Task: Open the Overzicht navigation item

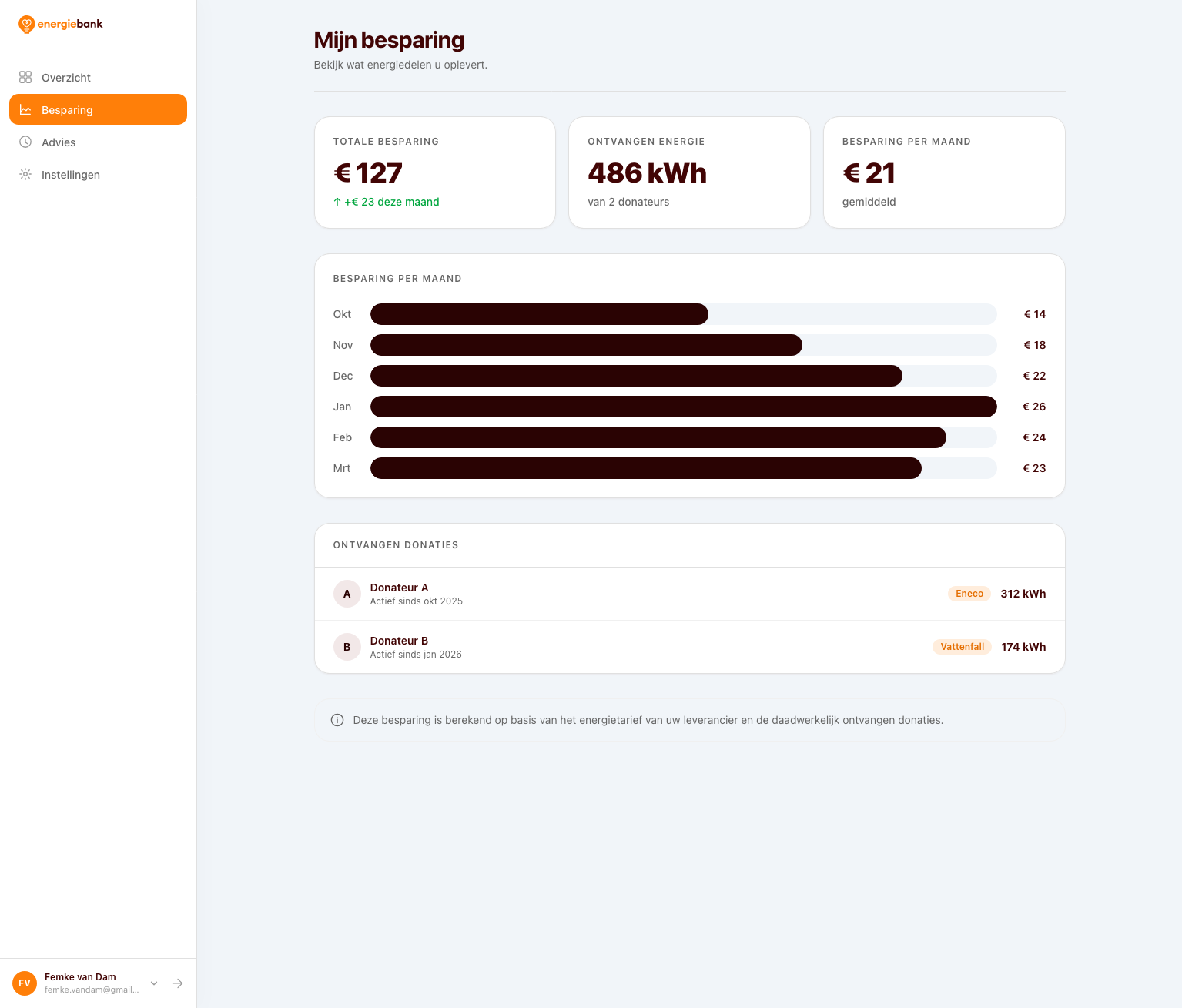Action: pos(66,77)
